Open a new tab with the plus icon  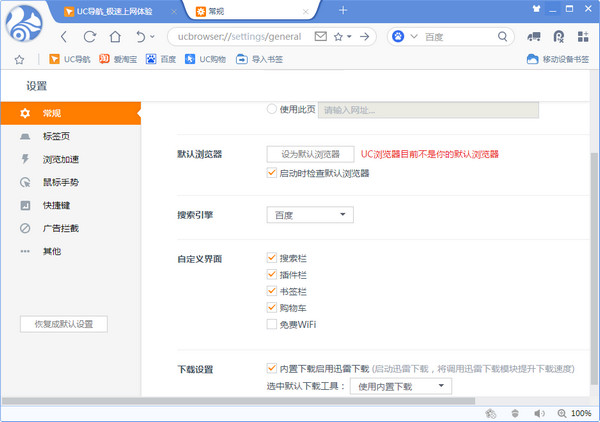coord(343,10)
